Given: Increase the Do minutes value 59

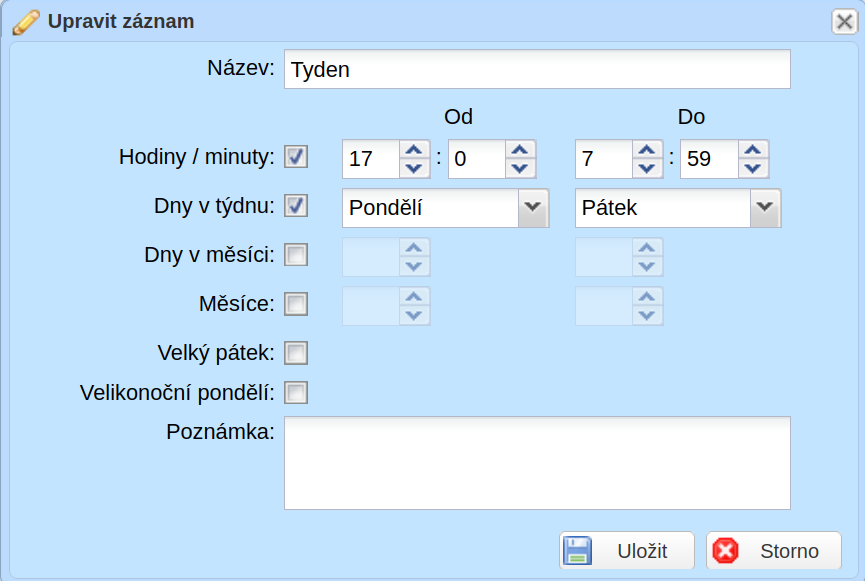Looking at the screenshot, I should coord(753,150).
